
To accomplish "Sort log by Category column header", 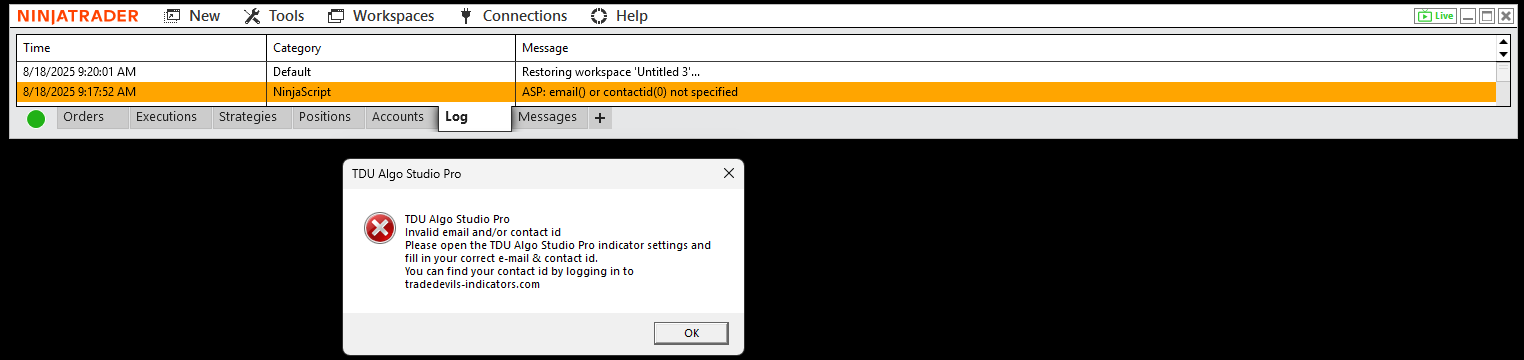I will pos(391,48).
